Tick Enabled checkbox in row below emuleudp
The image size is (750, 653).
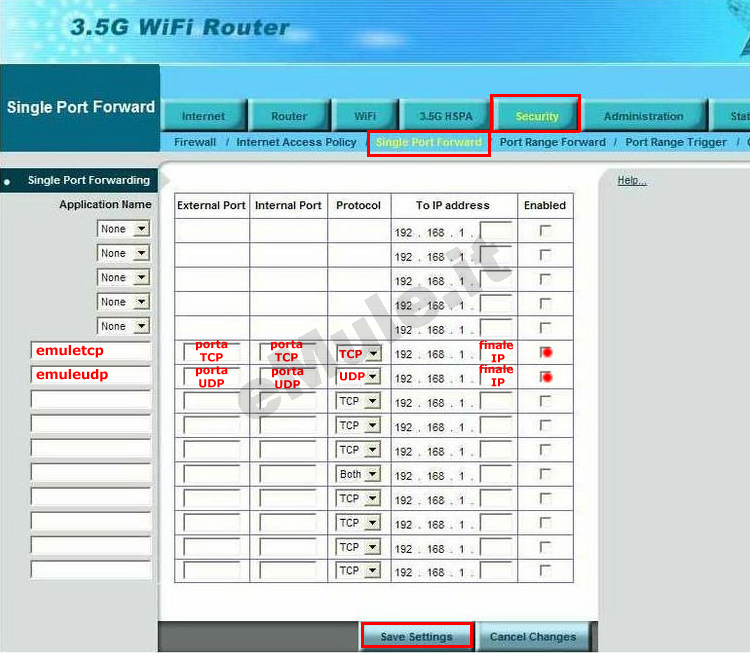(x=545, y=401)
